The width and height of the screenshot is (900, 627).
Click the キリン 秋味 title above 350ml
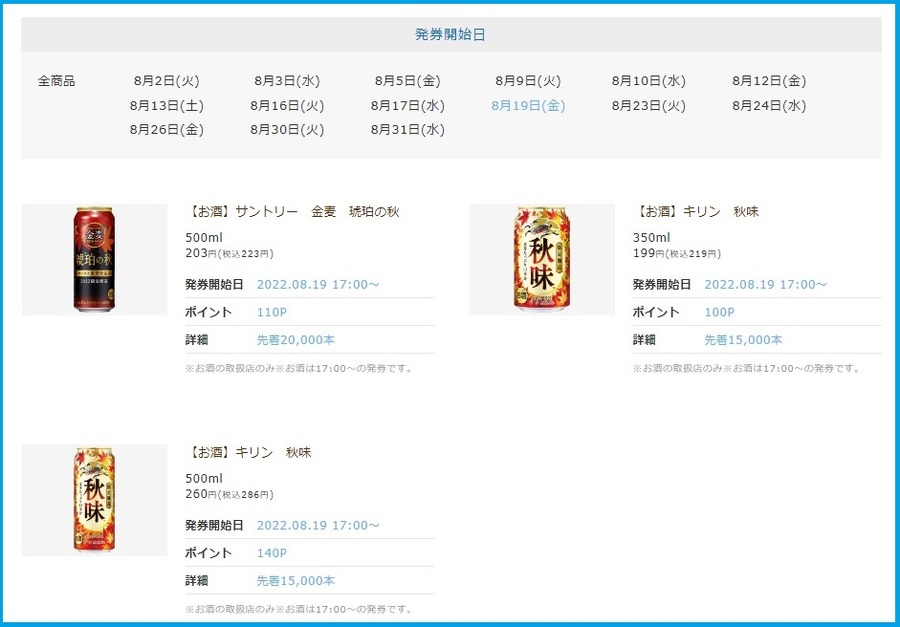pyautogui.click(x=696, y=212)
